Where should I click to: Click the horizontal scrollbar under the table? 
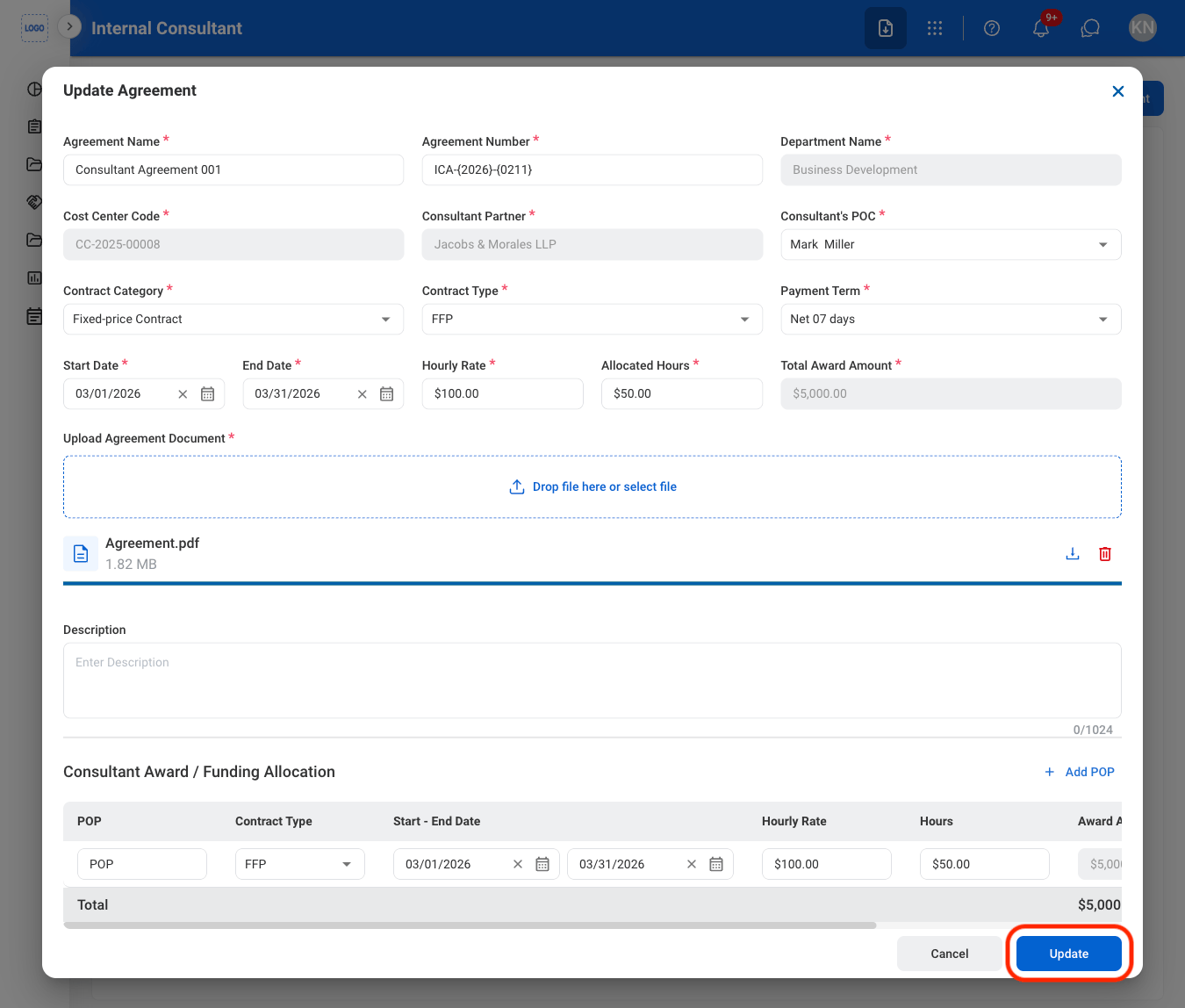coord(470,925)
